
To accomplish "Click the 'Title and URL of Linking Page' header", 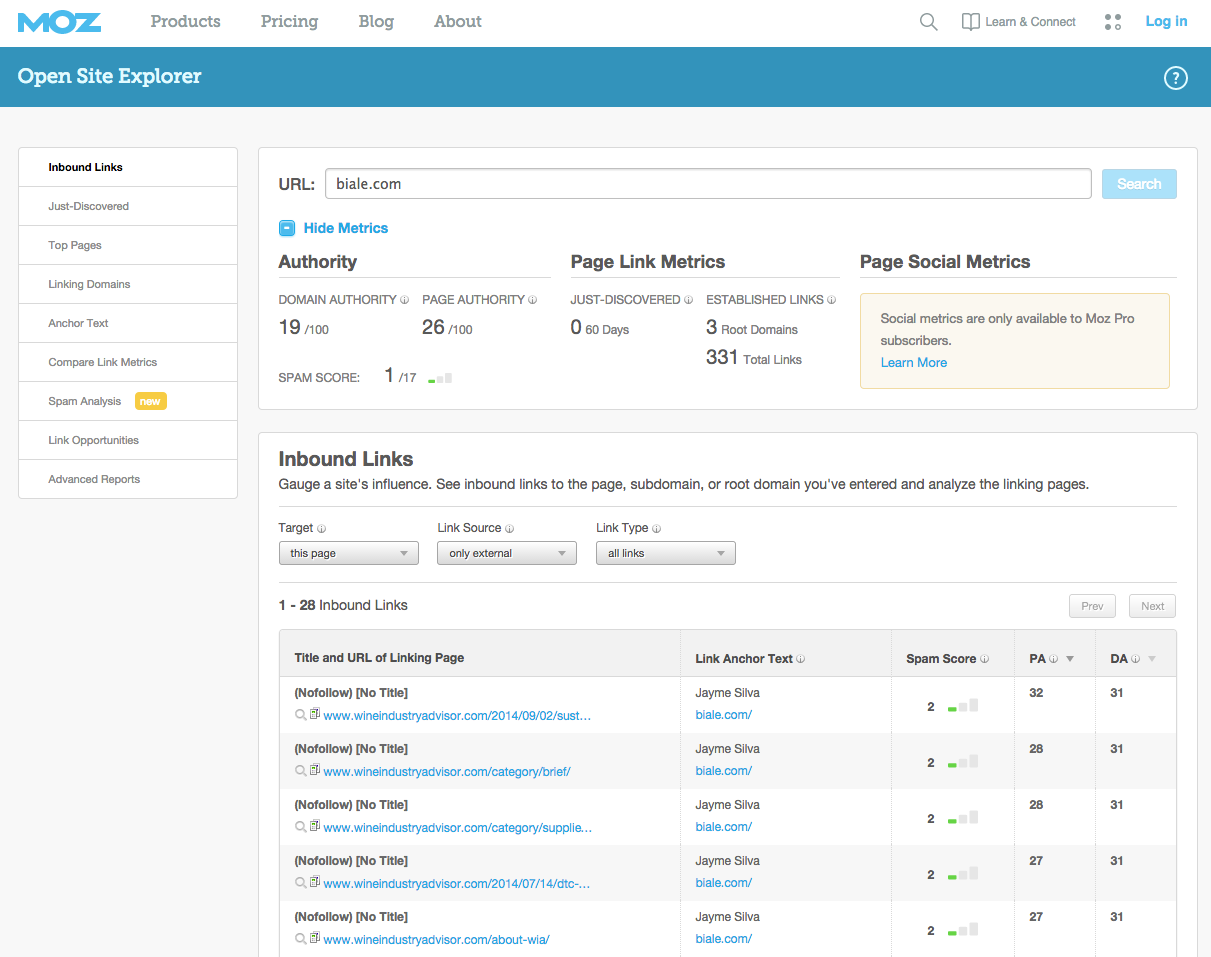I will [x=379, y=658].
